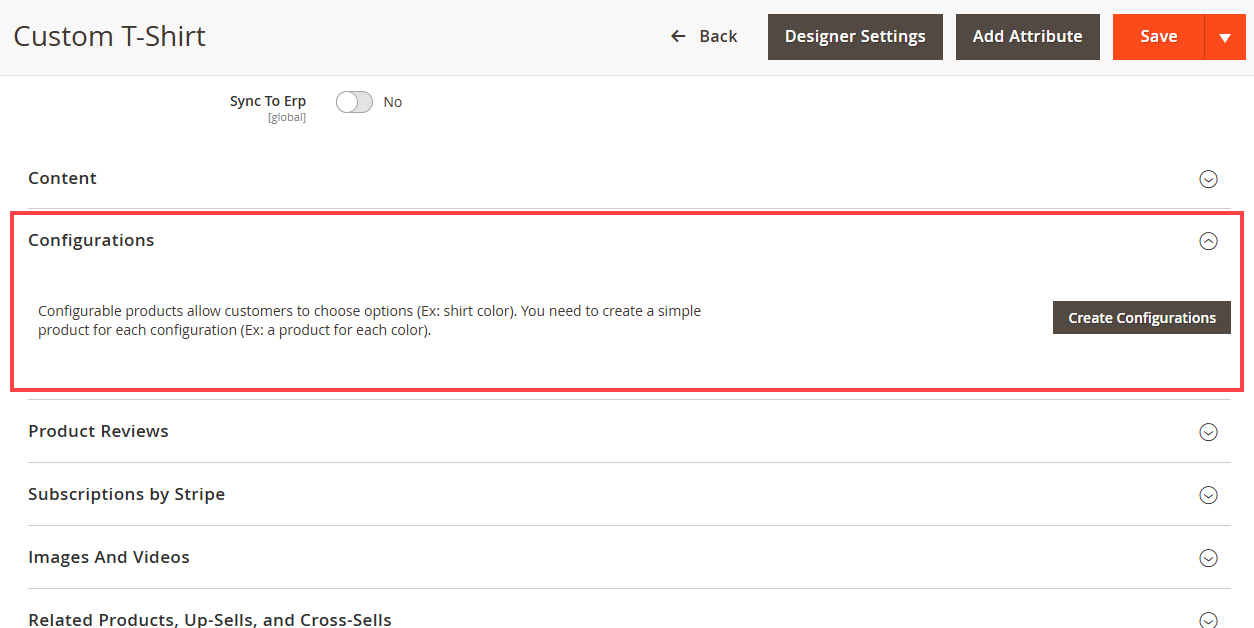The width and height of the screenshot is (1254, 628).
Task: Click the "No" label beside Sync toggle
Action: tap(393, 102)
